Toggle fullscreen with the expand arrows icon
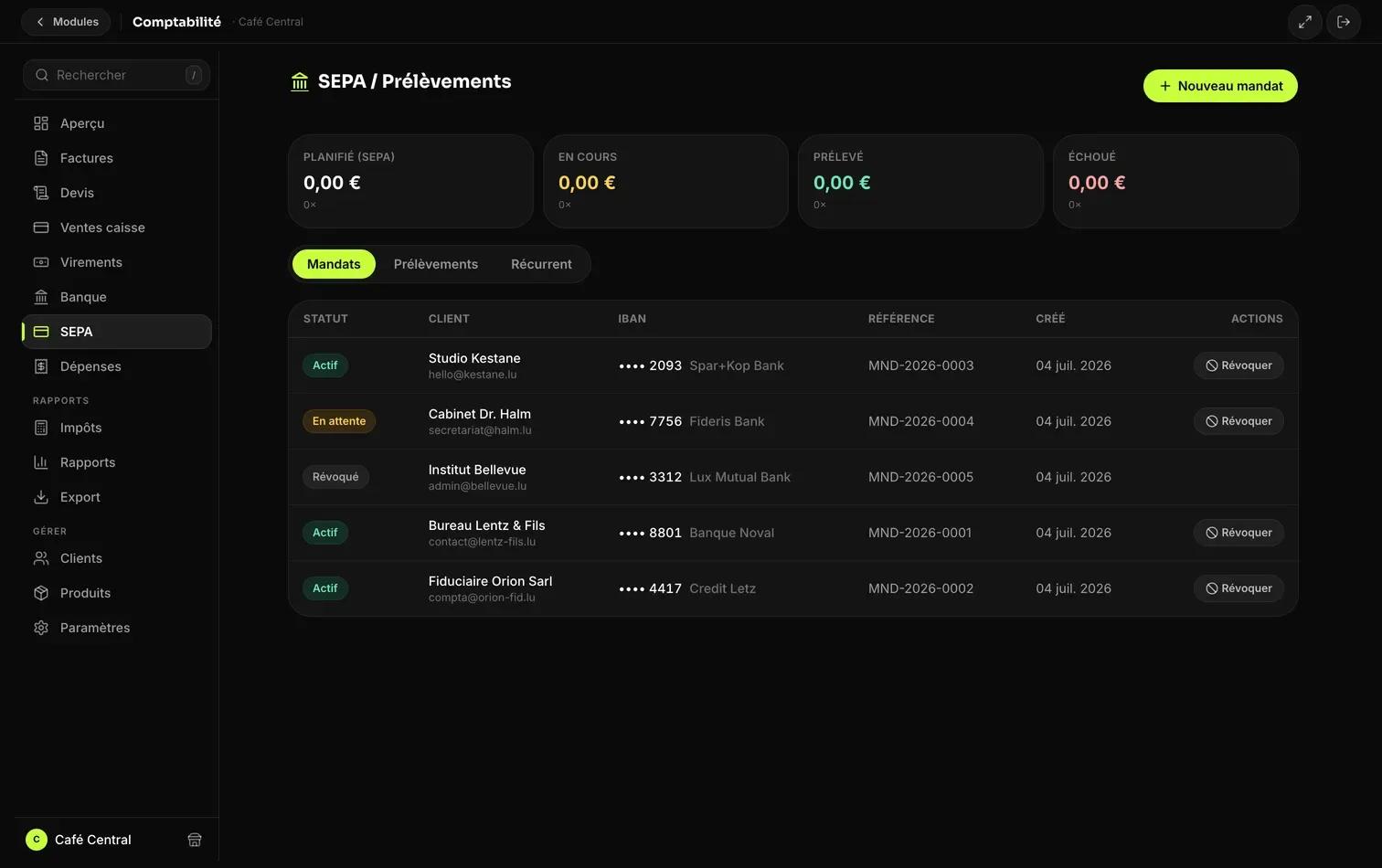This screenshot has height=868, width=1382. [x=1305, y=22]
